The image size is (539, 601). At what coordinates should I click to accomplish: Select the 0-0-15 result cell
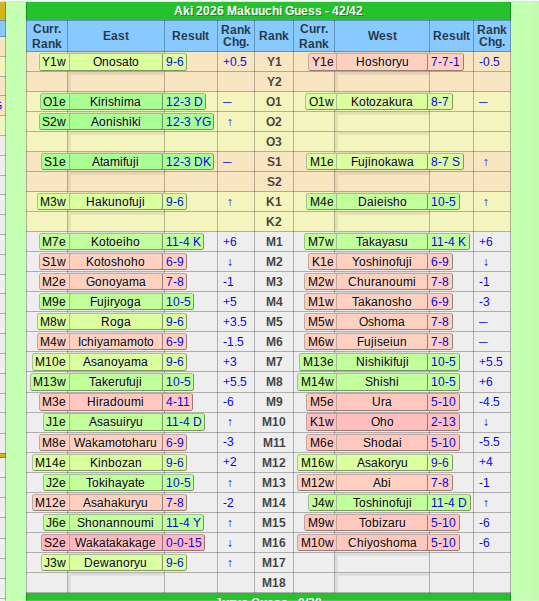(184, 542)
